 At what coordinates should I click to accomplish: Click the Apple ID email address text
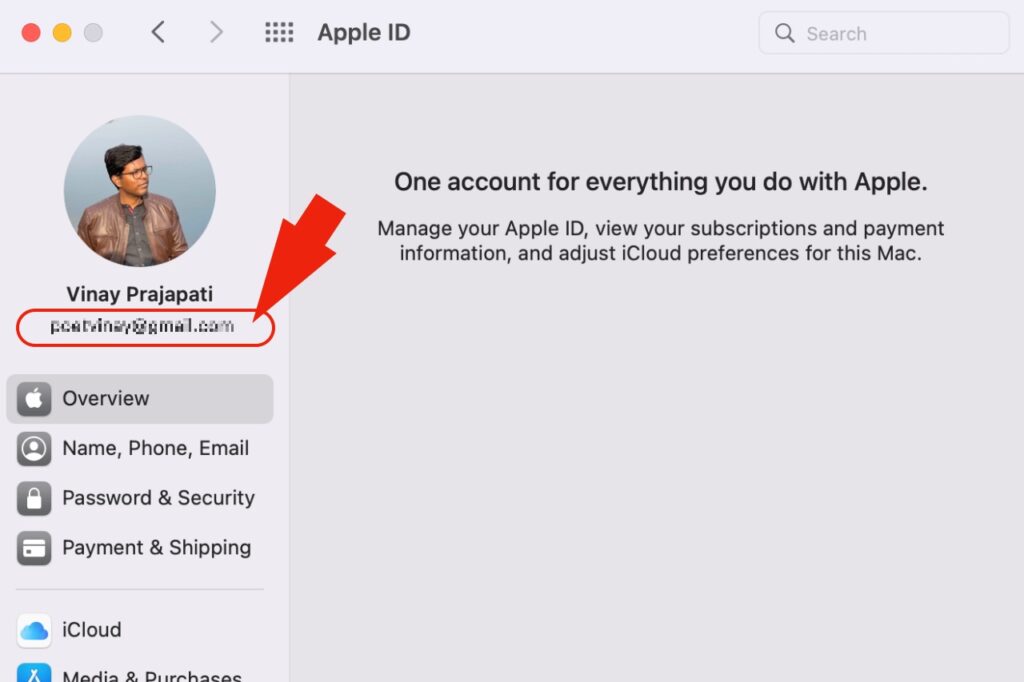pos(142,326)
